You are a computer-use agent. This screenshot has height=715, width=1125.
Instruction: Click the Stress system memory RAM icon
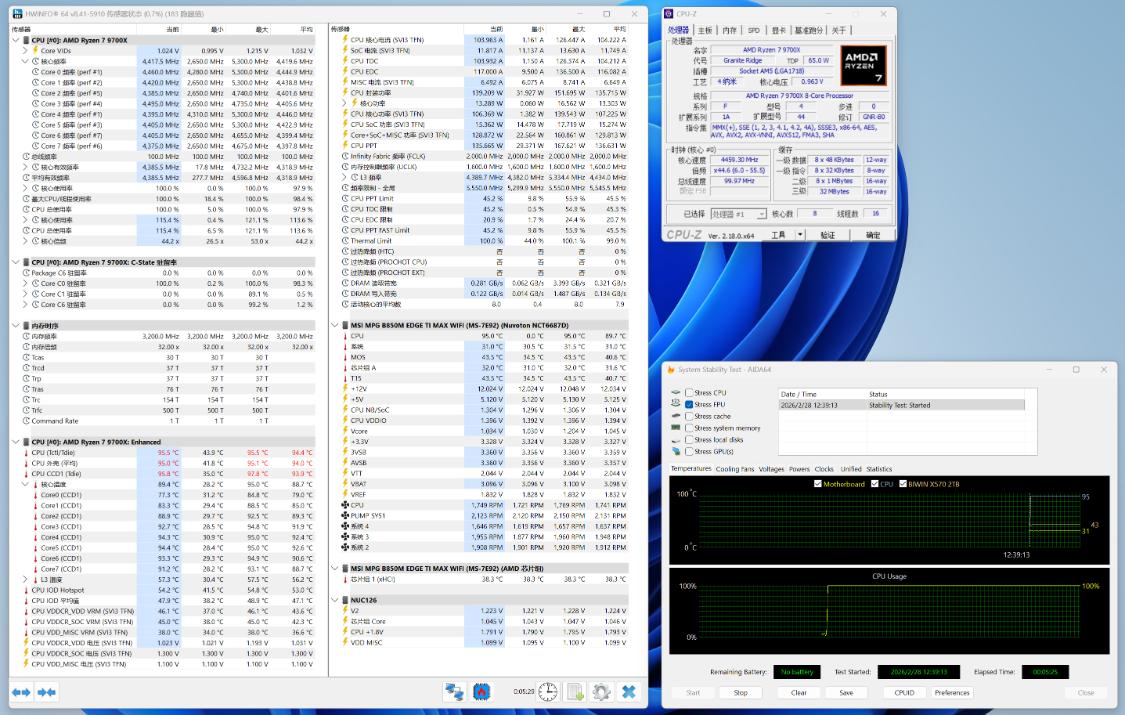click(675, 428)
